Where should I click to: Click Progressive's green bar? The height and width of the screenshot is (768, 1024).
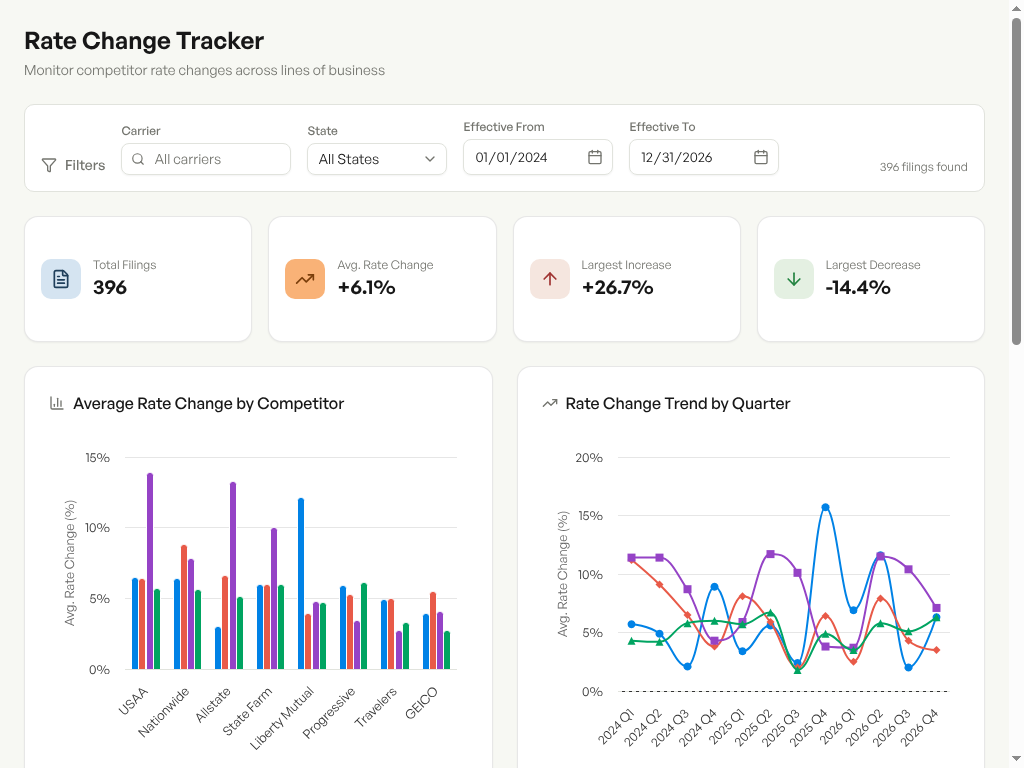[364, 626]
